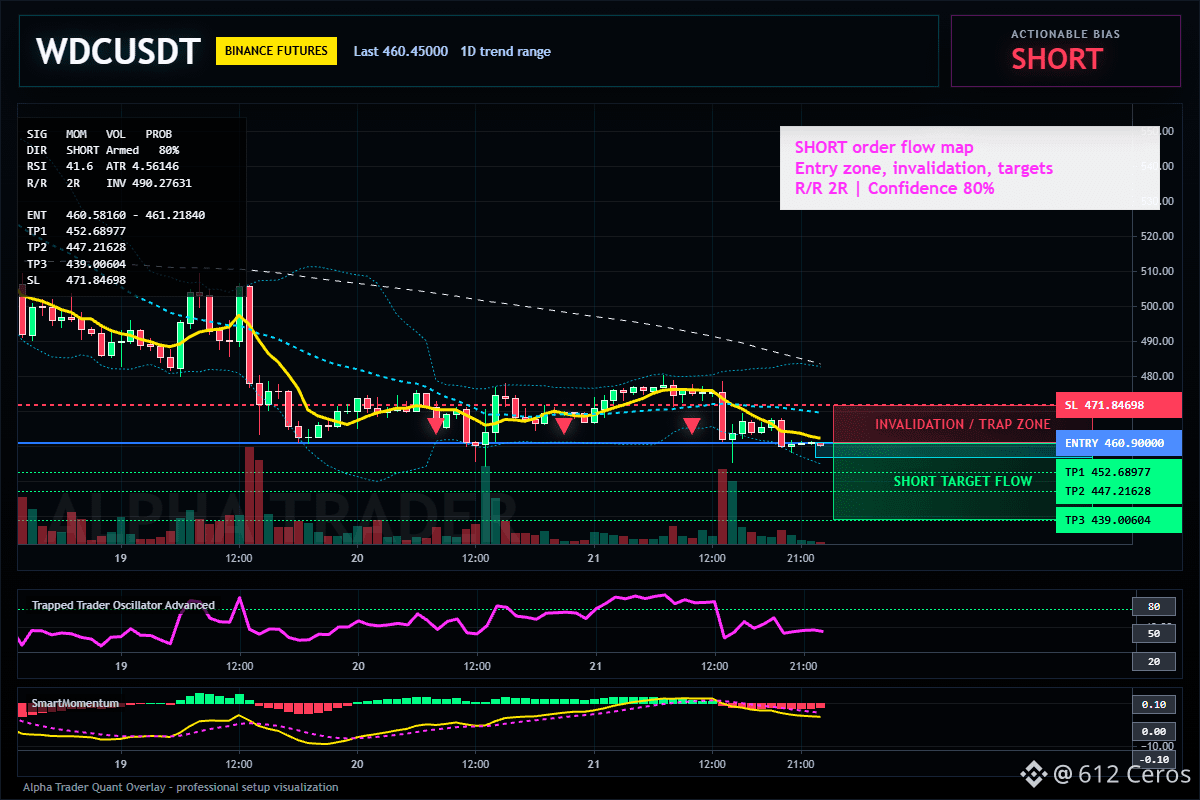
Task: Click the SL 471.84698 row in stats table
Action: [76, 280]
